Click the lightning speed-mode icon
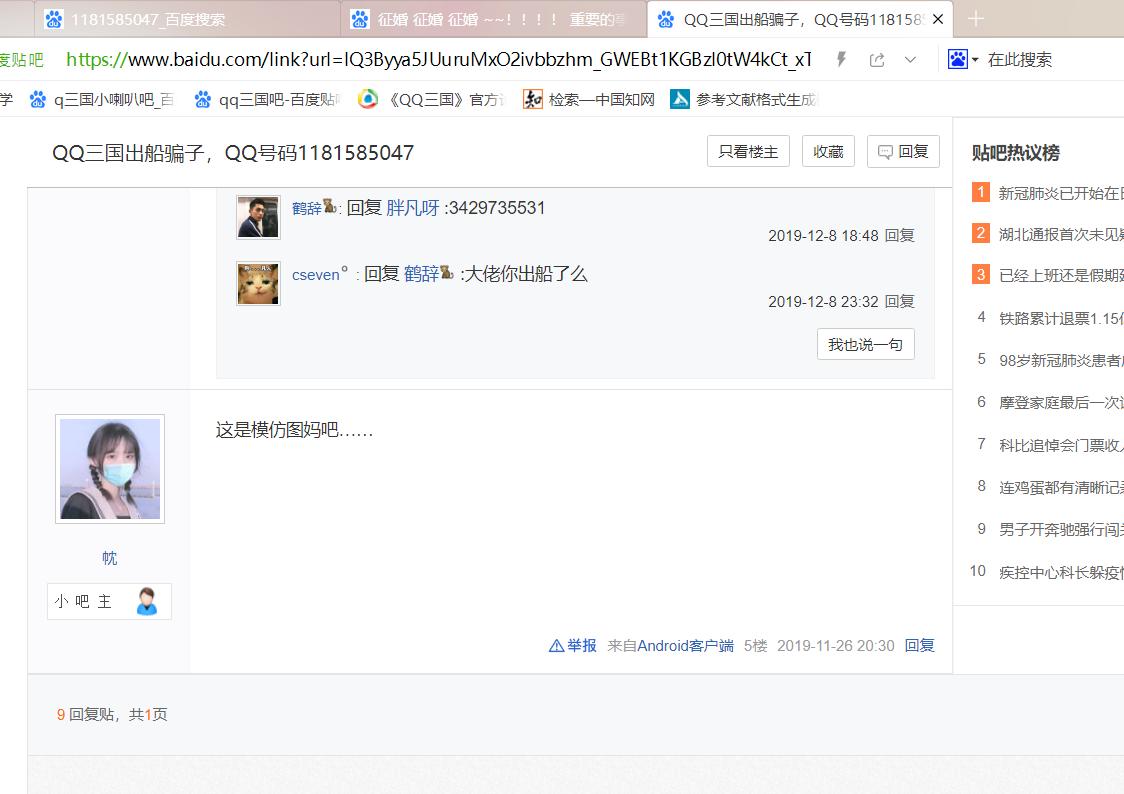The image size is (1124, 794). [x=841, y=60]
